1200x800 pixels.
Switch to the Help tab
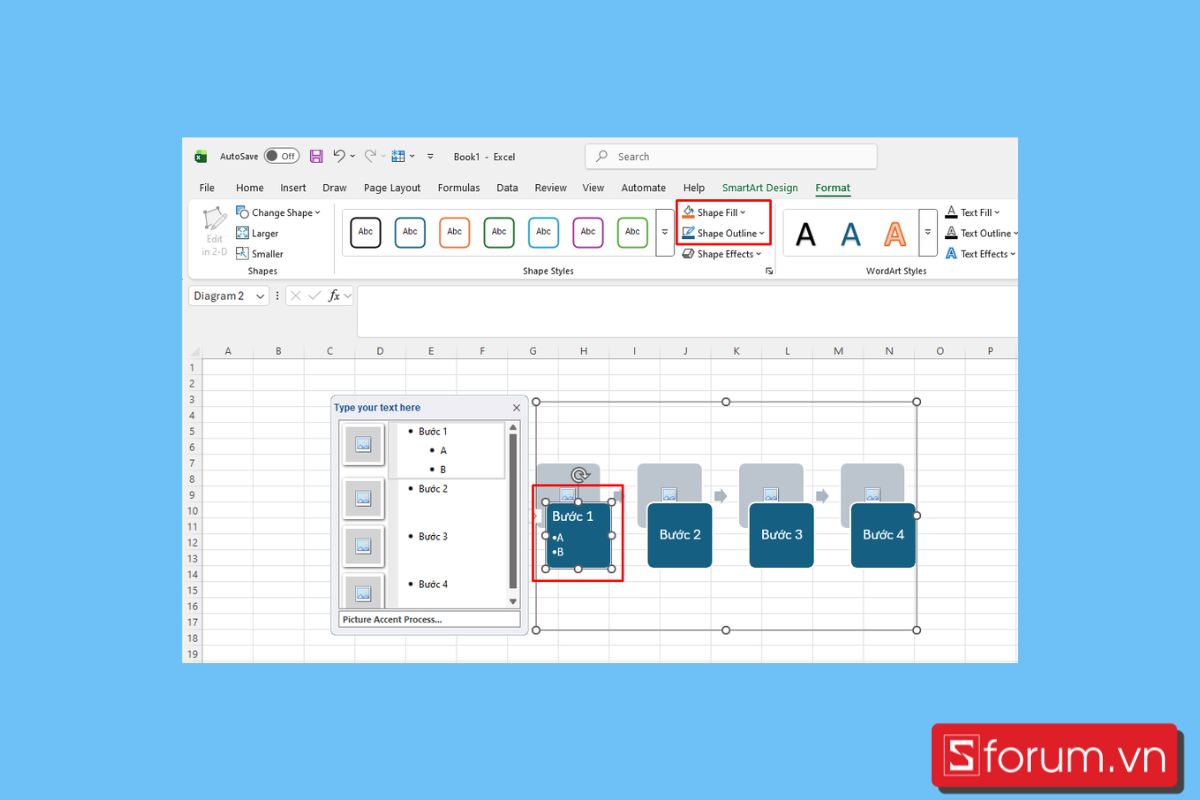click(x=694, y=187)
